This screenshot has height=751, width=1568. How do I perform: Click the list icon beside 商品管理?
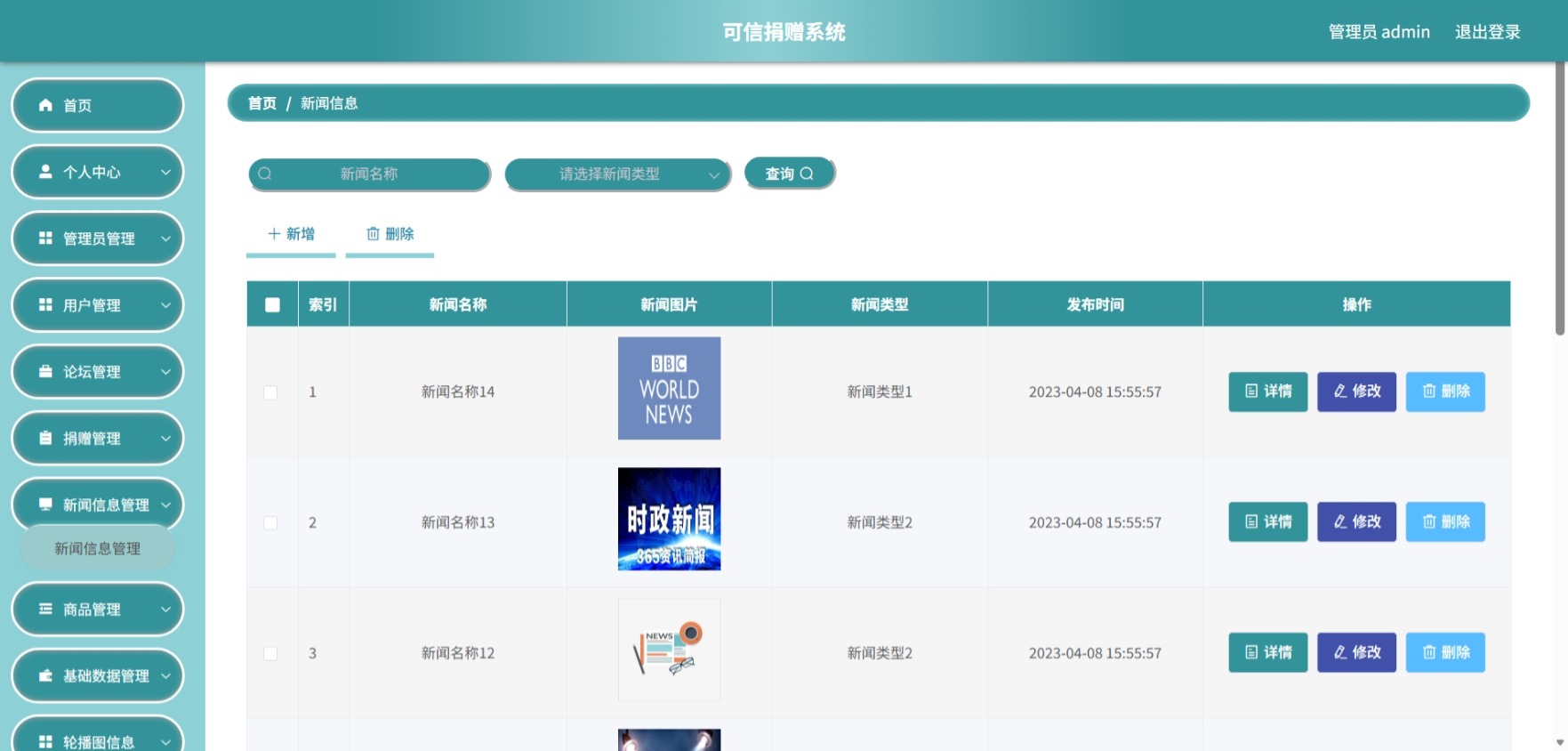point(45,610)
